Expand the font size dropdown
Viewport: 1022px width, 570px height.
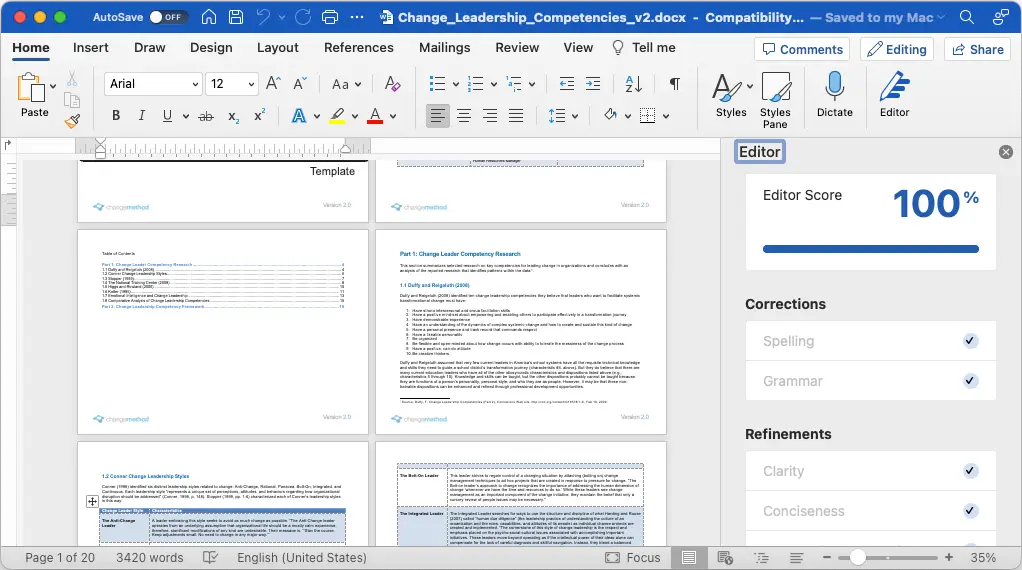coord(251,84)
